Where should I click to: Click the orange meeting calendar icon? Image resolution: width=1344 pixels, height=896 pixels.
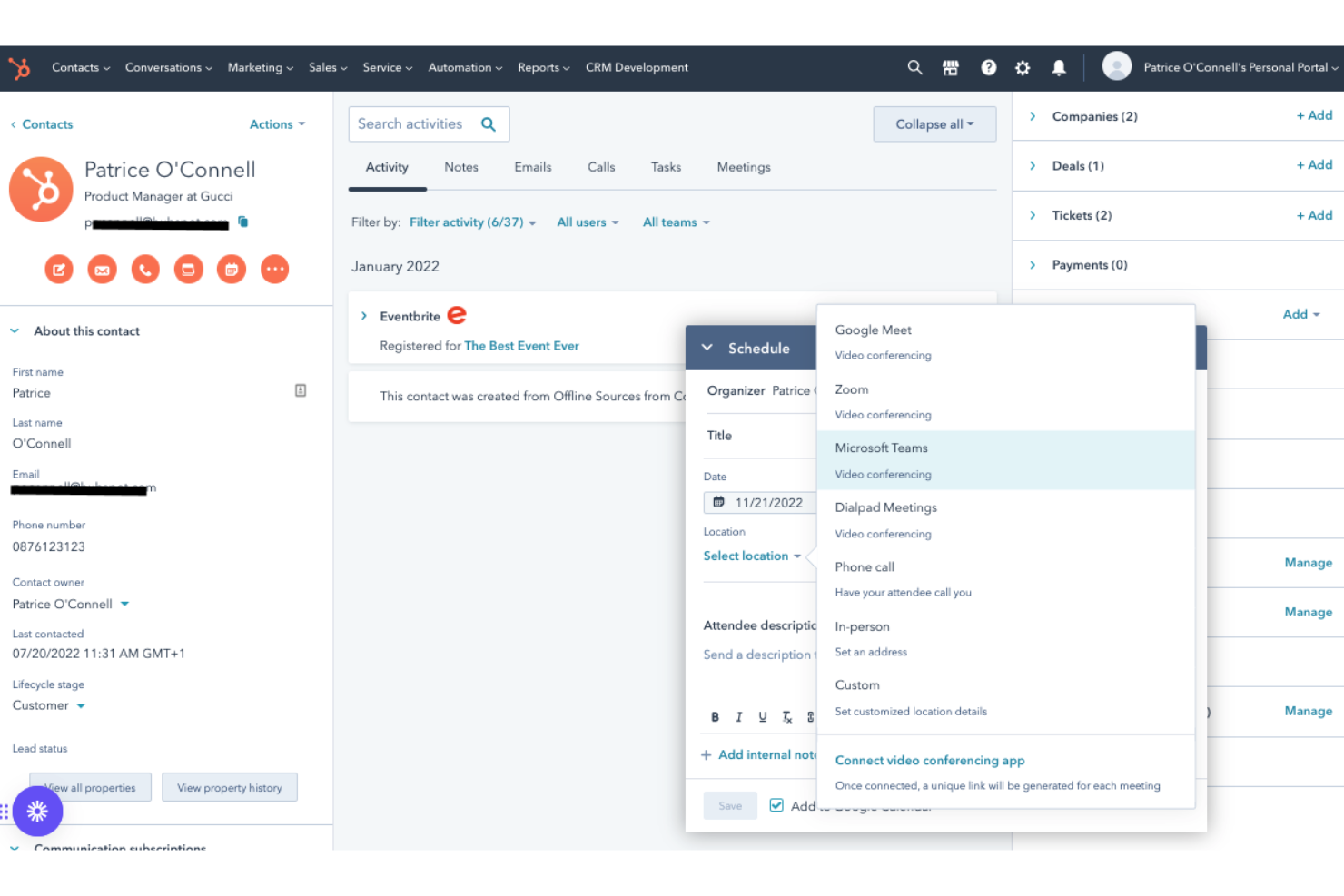232,269
